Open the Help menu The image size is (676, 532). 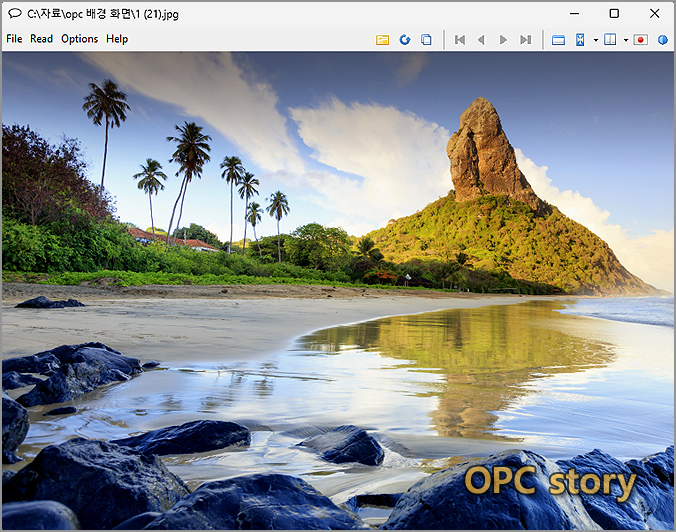click(117, 39)
